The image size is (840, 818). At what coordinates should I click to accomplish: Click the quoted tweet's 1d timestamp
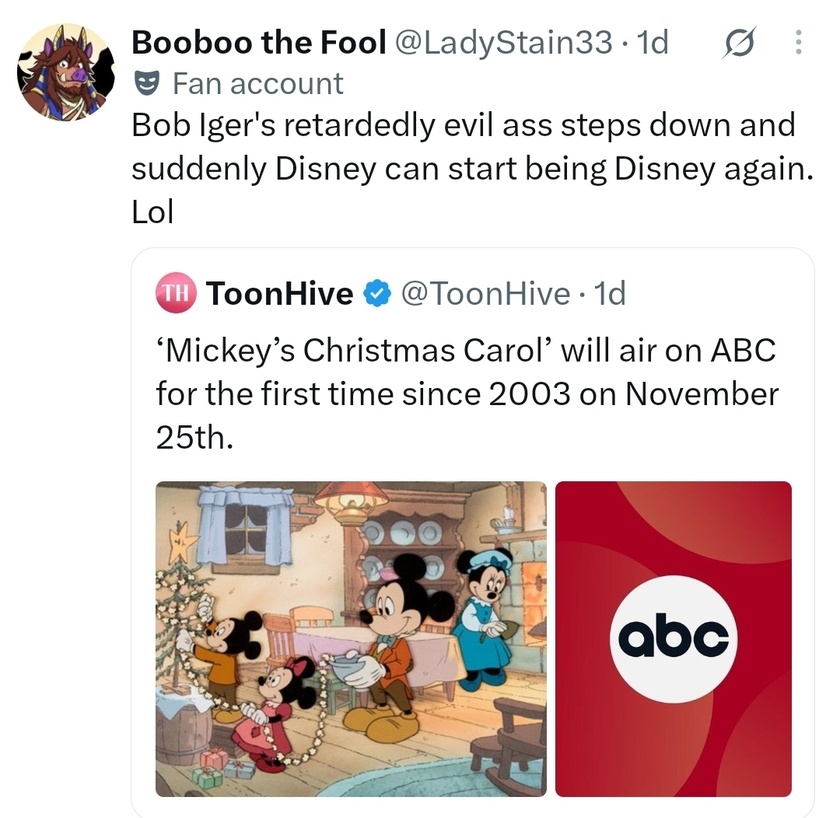pos(610,293)
